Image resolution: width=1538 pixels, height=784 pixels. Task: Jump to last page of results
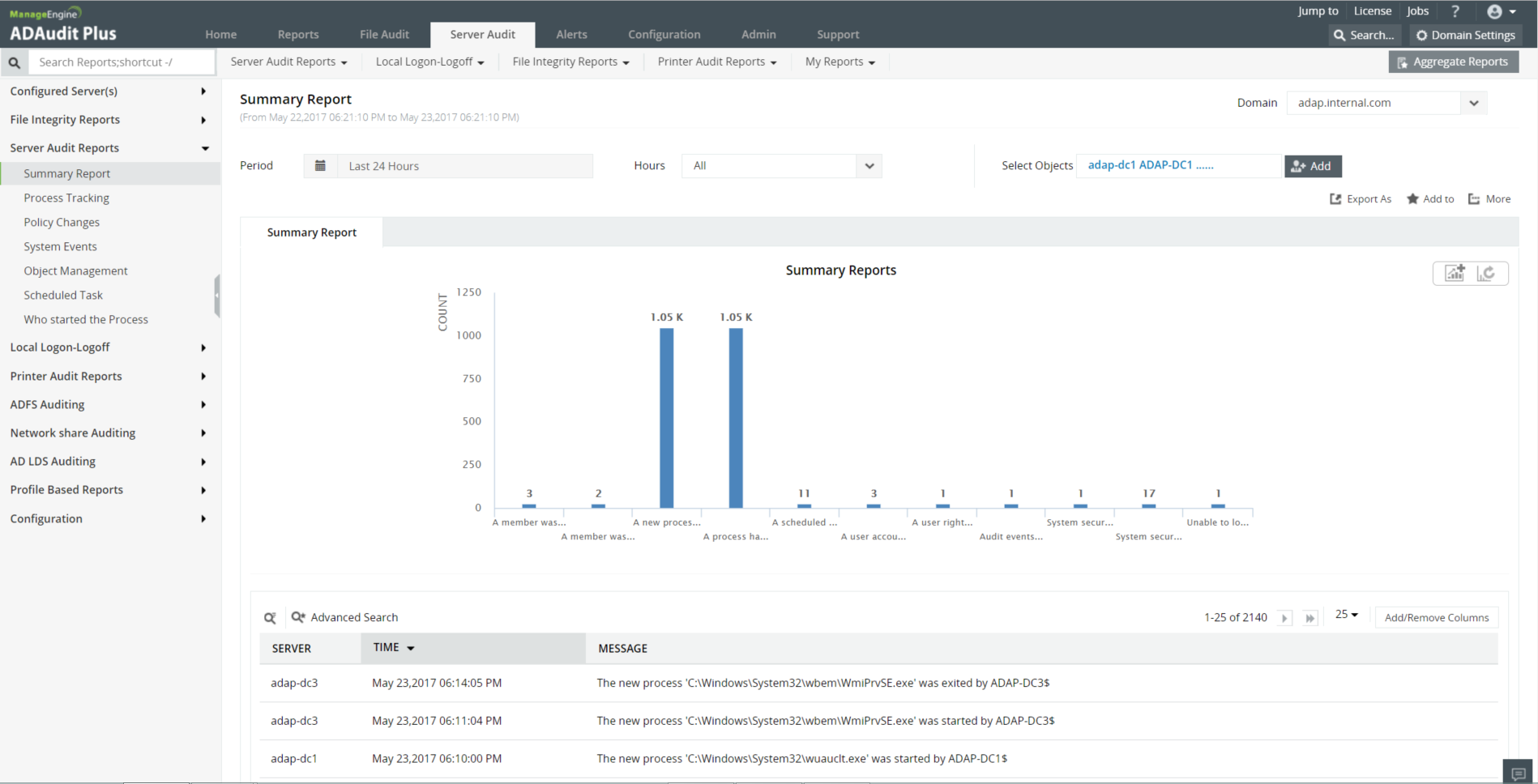pos(1309,618)
